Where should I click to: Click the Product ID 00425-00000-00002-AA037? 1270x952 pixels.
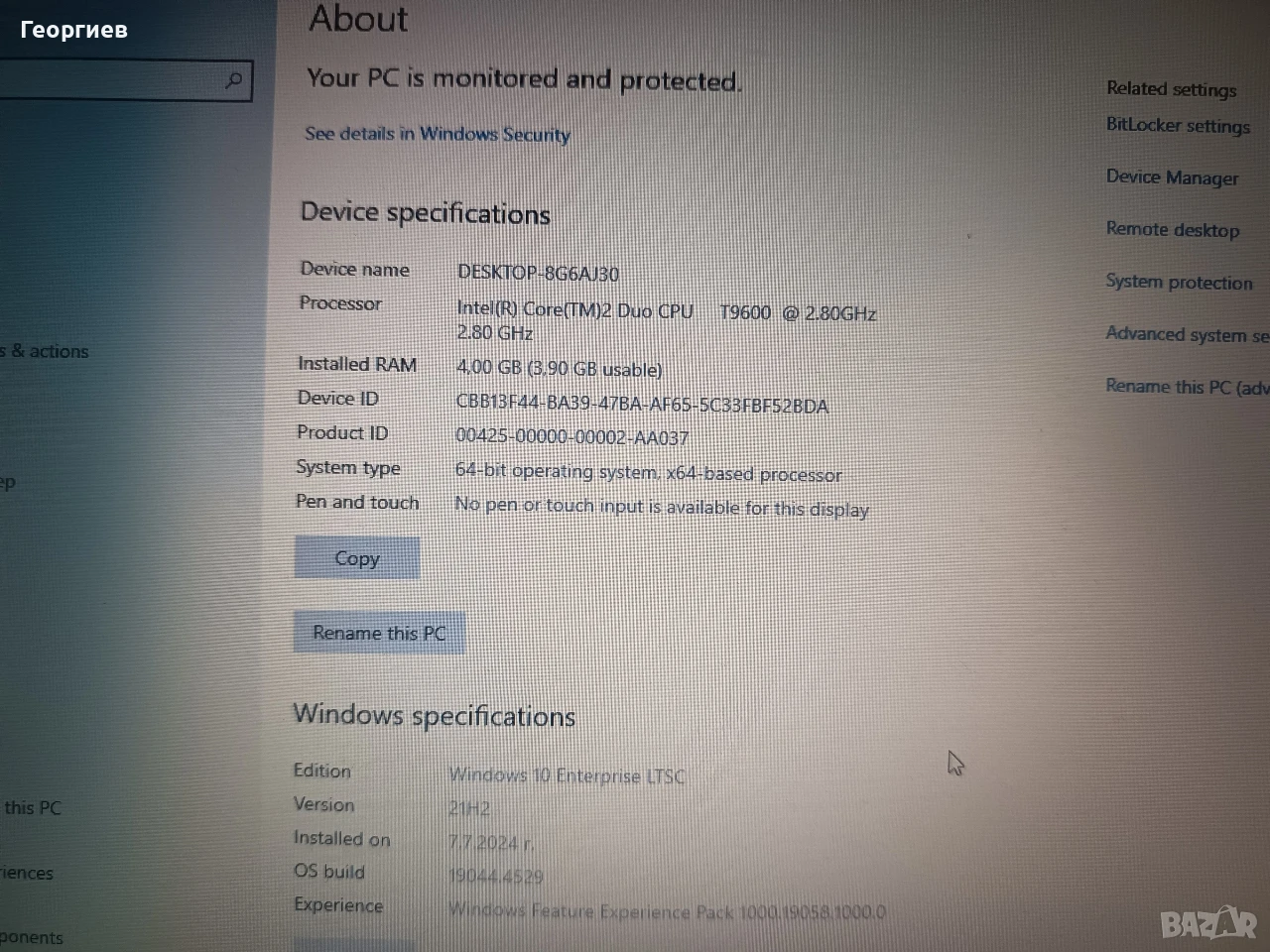coord(571,437)
